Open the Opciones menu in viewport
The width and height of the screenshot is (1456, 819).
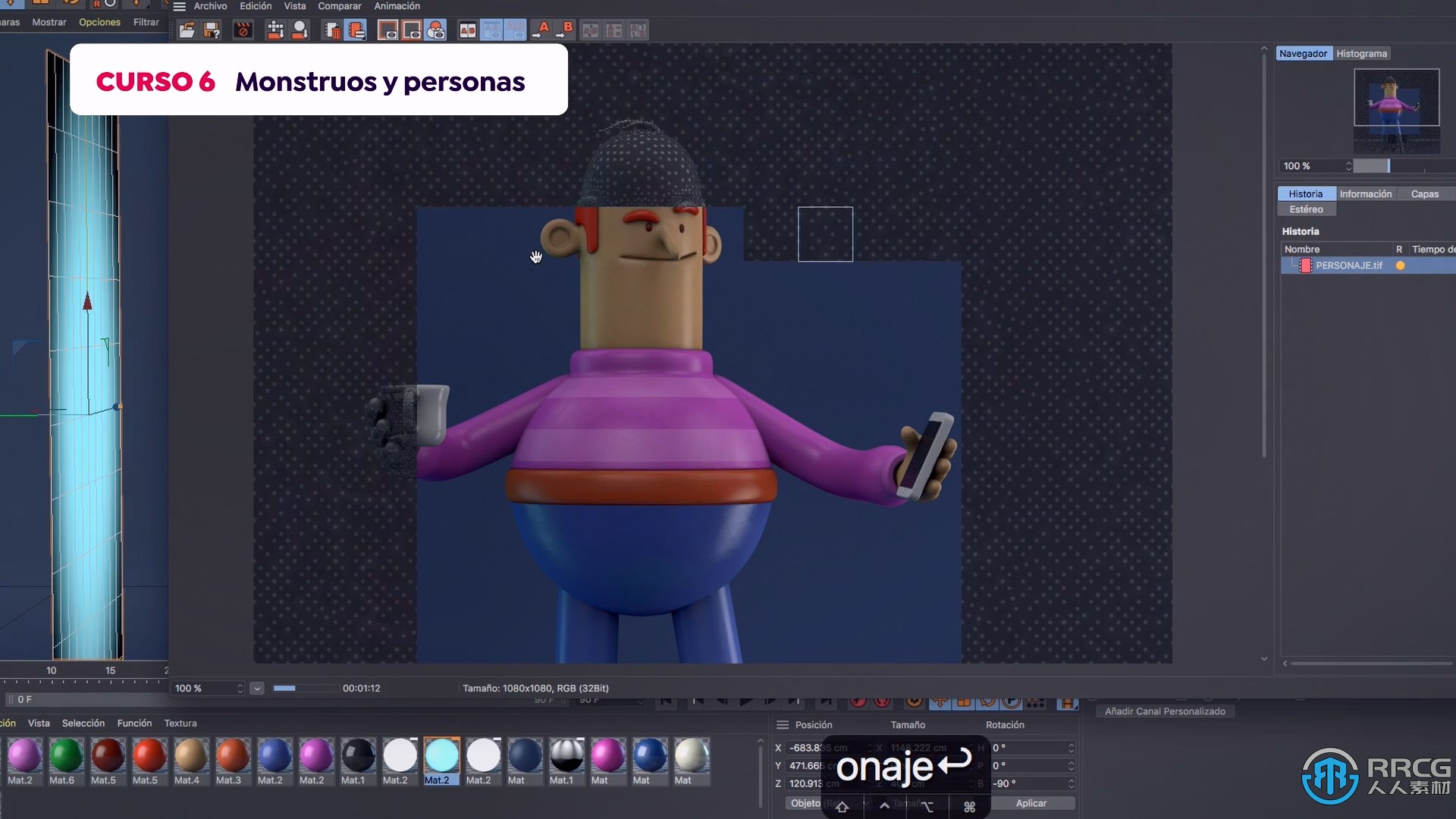coord(99,22)
